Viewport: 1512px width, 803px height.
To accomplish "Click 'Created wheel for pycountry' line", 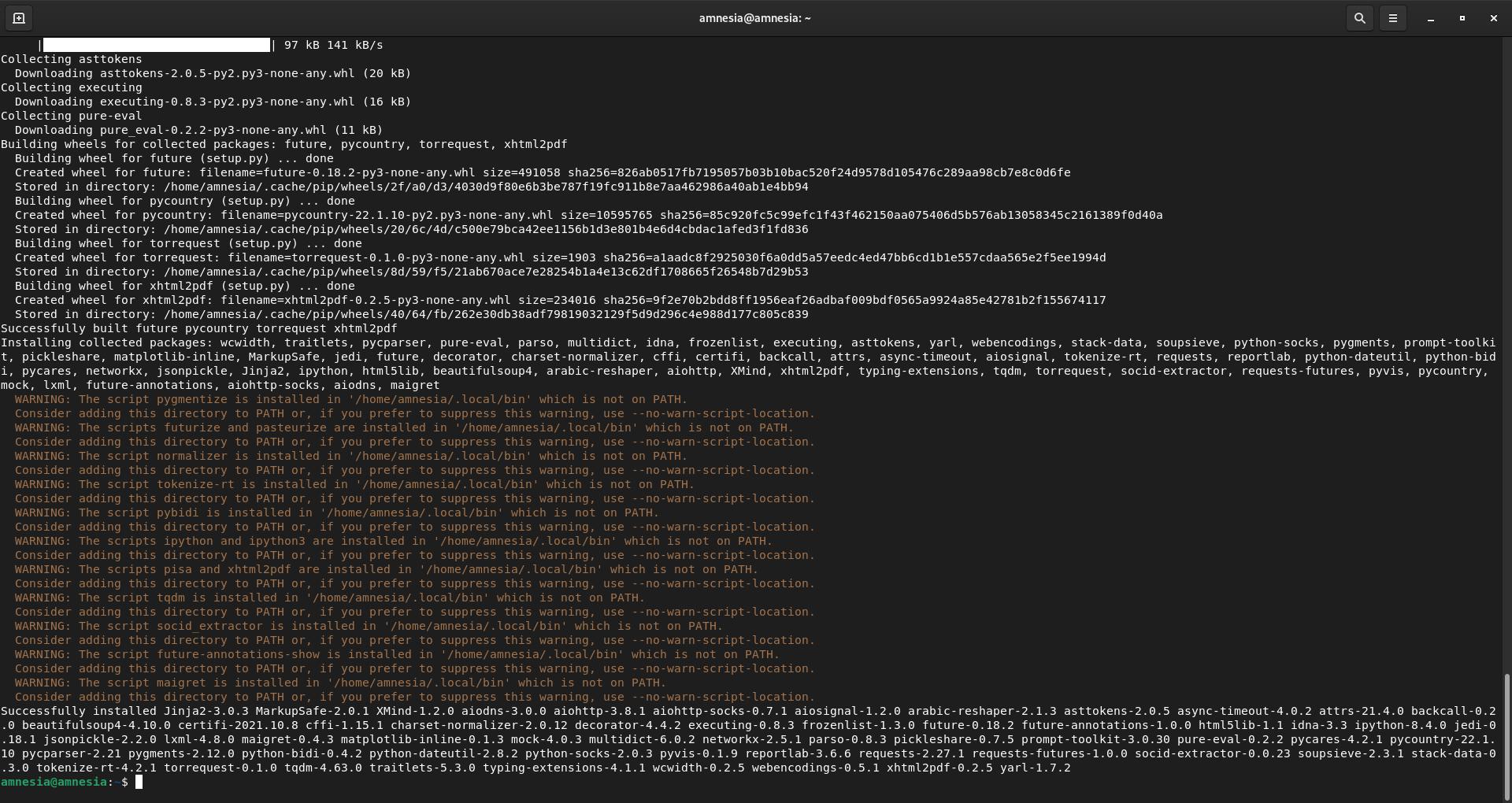I will (x=588, y=215).
